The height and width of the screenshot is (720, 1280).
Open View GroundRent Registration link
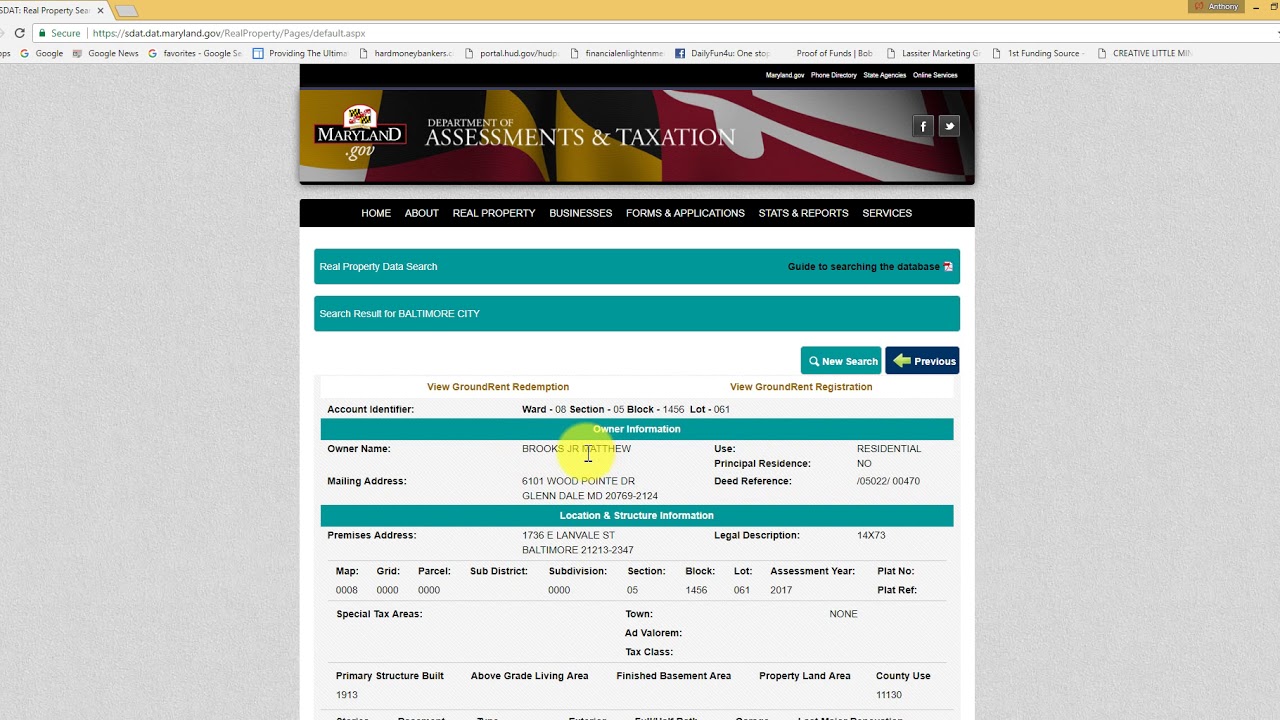point(801,387)
